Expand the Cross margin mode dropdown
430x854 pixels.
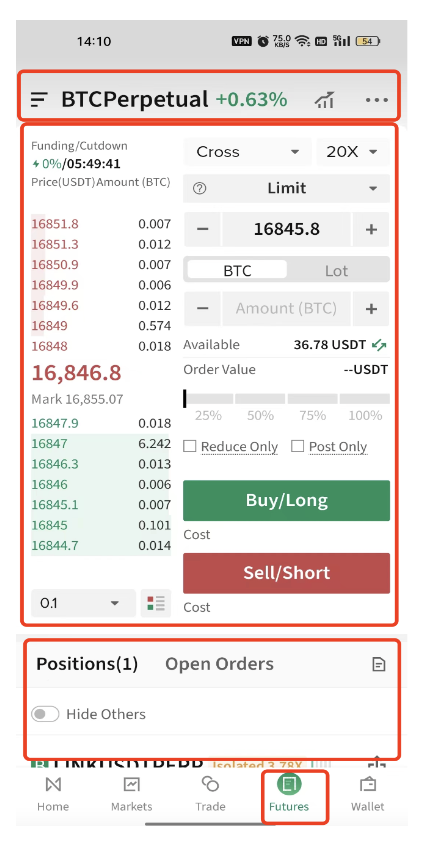(x=248, y=152)
